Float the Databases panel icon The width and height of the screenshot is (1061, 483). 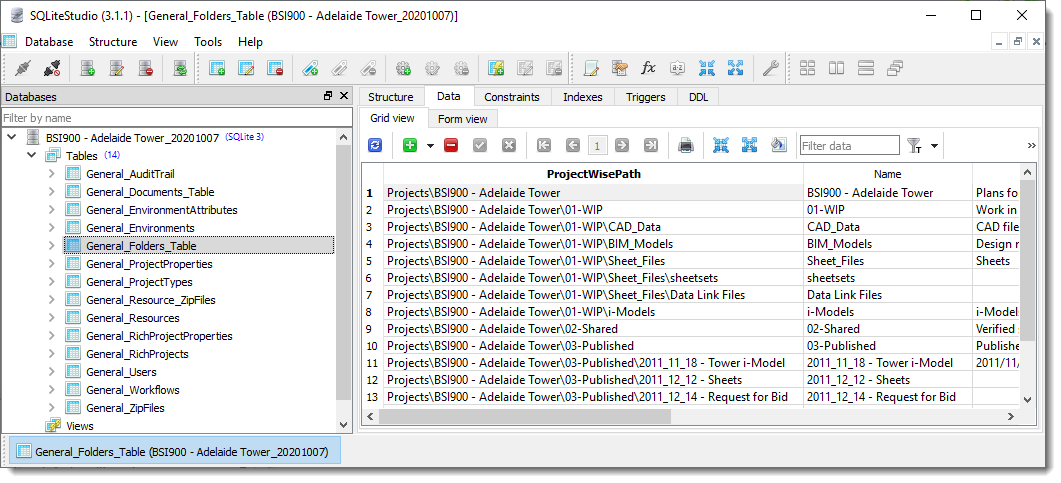(x=328, y=96)
